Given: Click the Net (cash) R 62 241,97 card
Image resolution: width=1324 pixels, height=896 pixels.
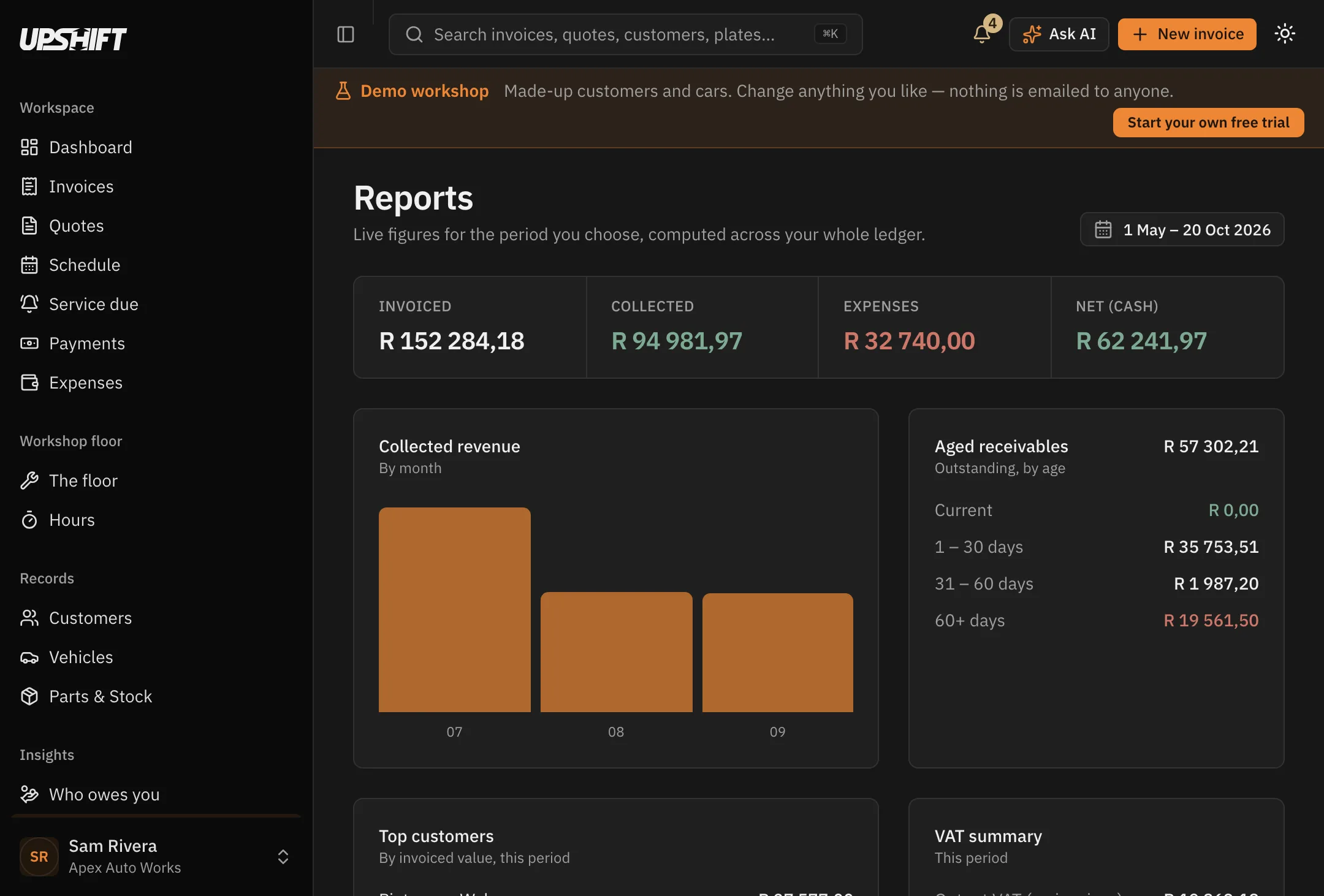Looking at the screenshot, I should [x=1168, y=327].
